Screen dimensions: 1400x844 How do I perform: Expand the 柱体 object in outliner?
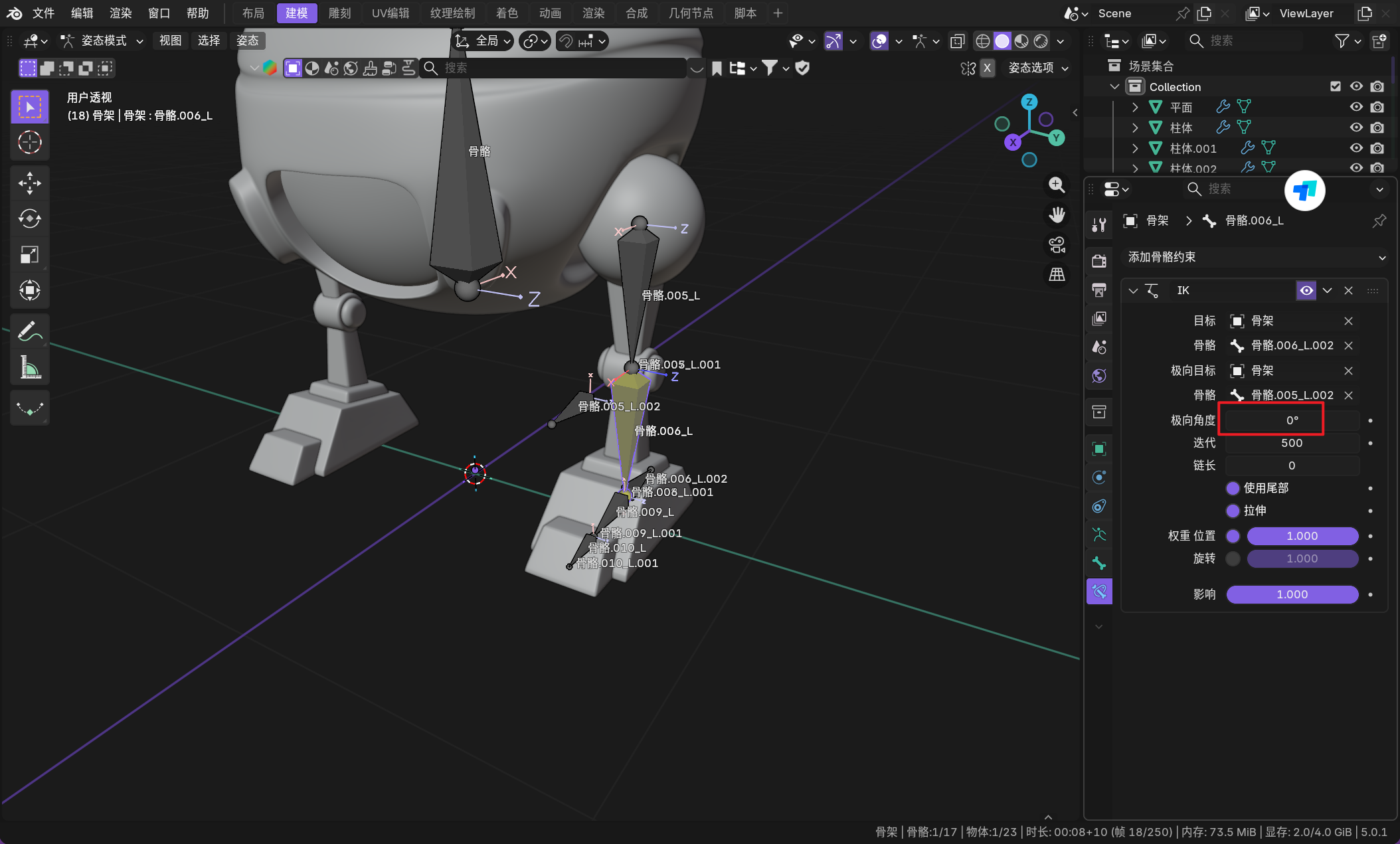point(1135,127)
